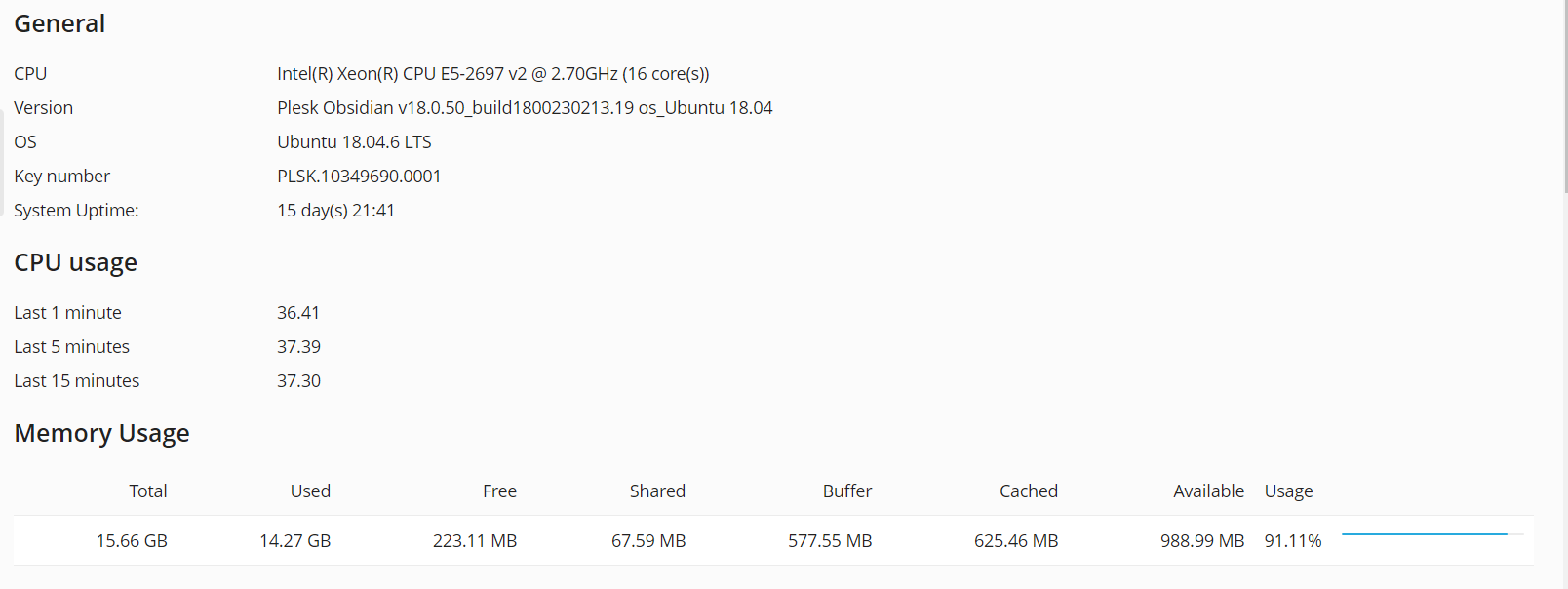Click the Available memory value 988.99 MB

click(x=1202, y=541)
